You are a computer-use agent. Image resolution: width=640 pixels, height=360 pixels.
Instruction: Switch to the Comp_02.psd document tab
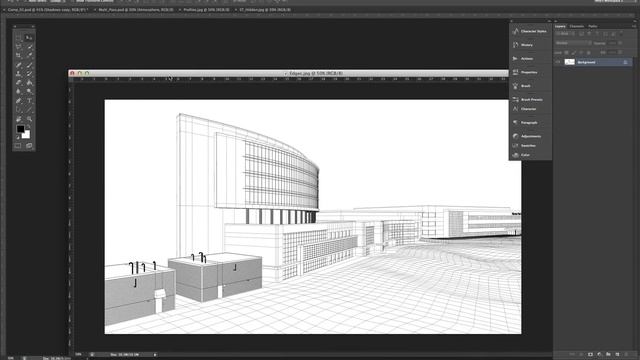pos(48,9)
